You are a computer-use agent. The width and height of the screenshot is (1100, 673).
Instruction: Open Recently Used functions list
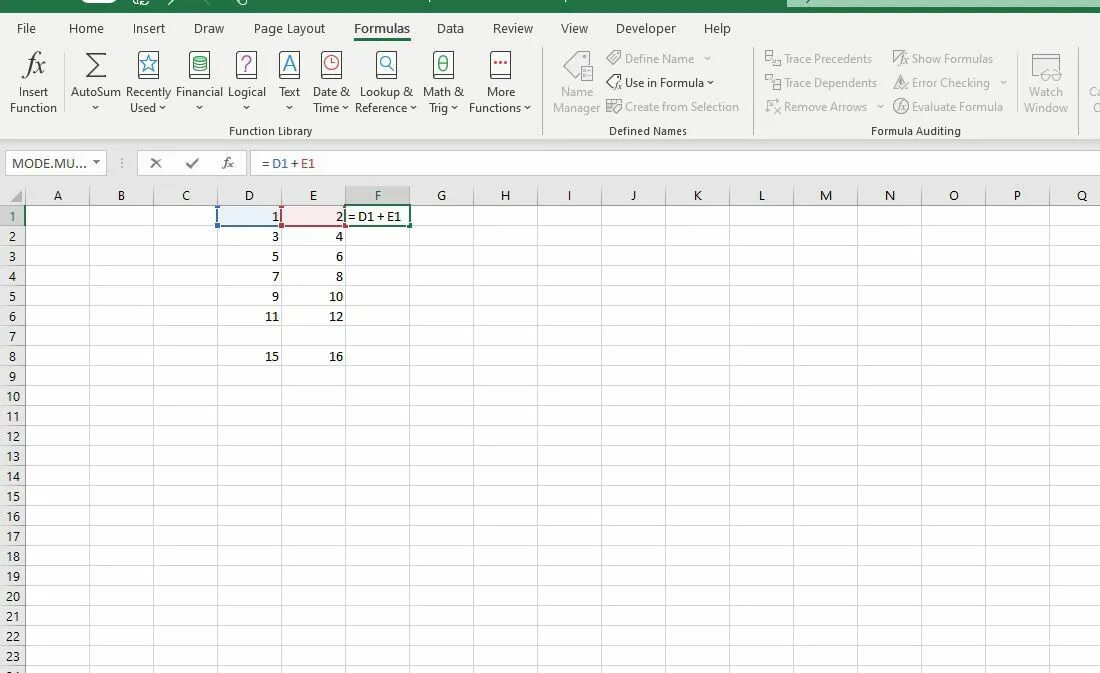pyautogui.click(x=148, y=82)
